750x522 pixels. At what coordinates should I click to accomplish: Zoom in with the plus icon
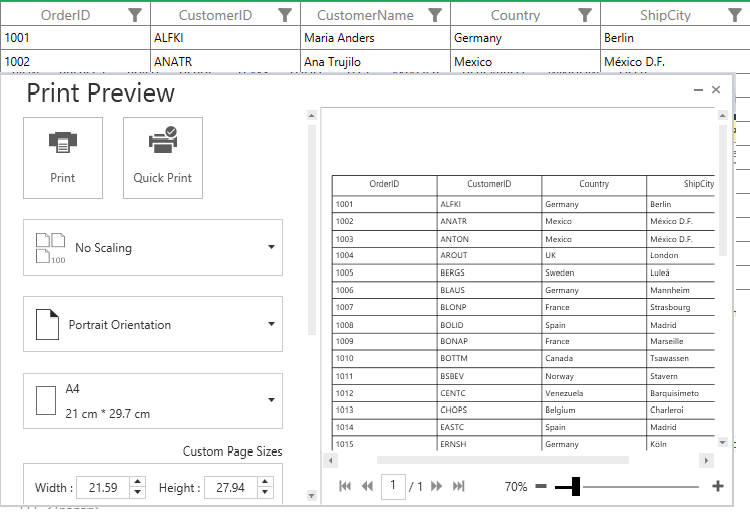tap(717, 486)
